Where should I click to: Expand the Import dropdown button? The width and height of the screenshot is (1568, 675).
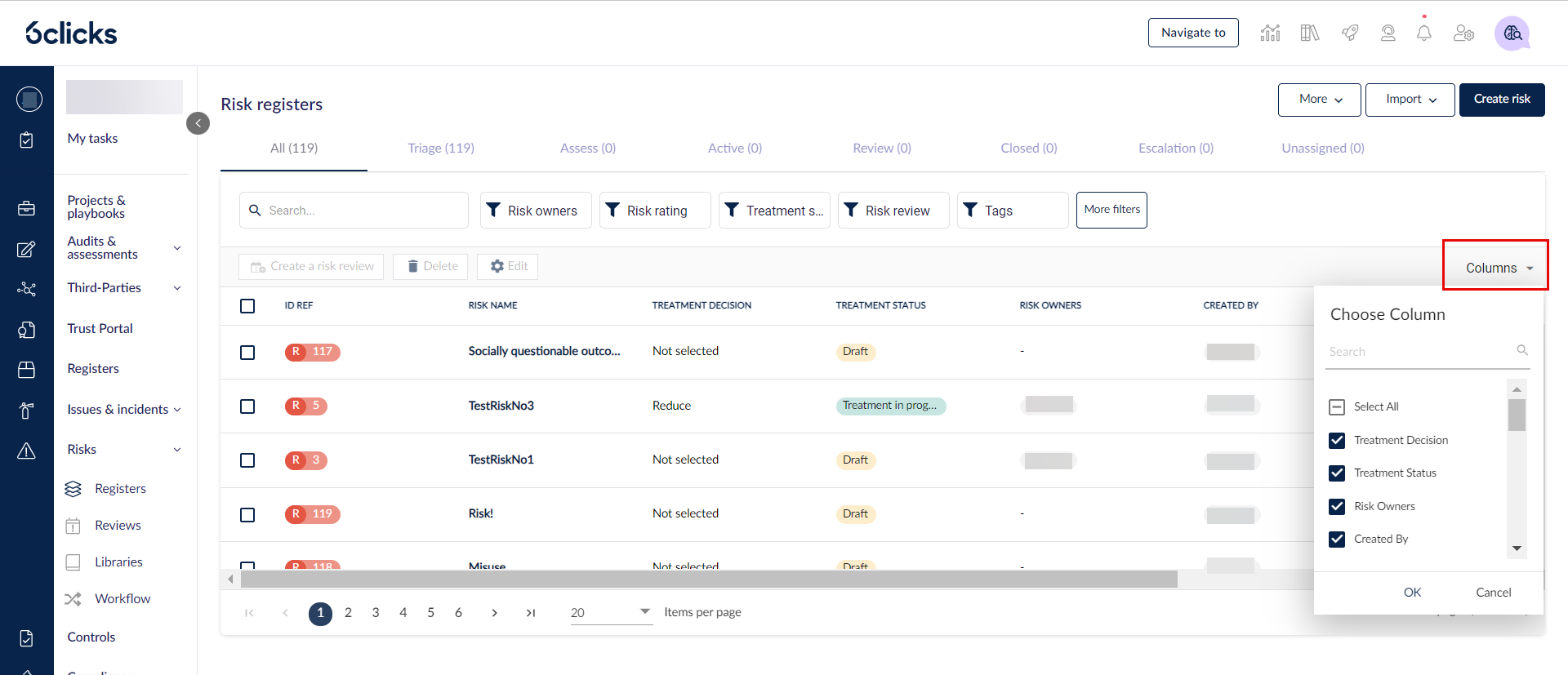pyautogui.click(x=1410, y=100)
